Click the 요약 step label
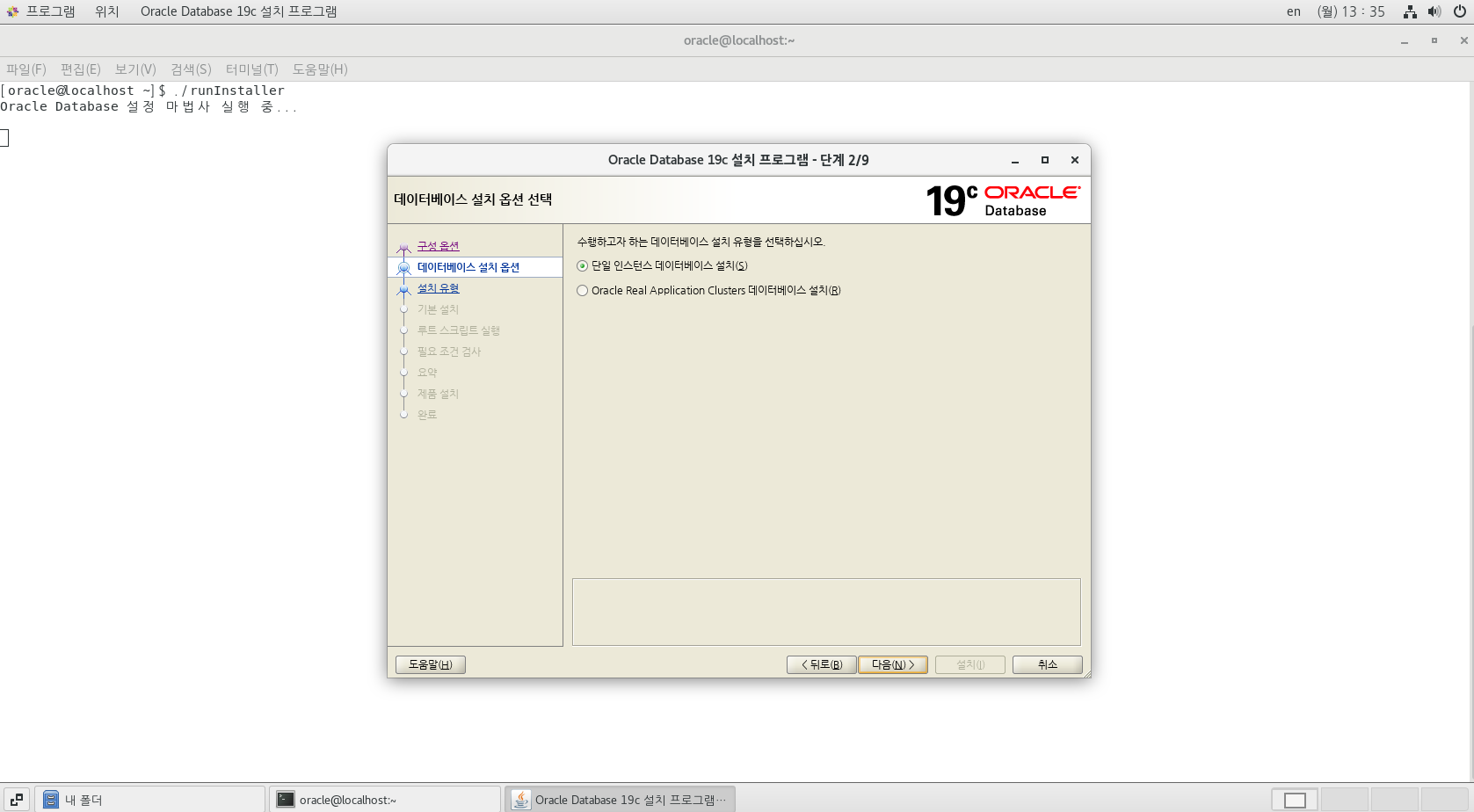Image resolution: width=1474 pixels, height=812 pixels. 427,373
